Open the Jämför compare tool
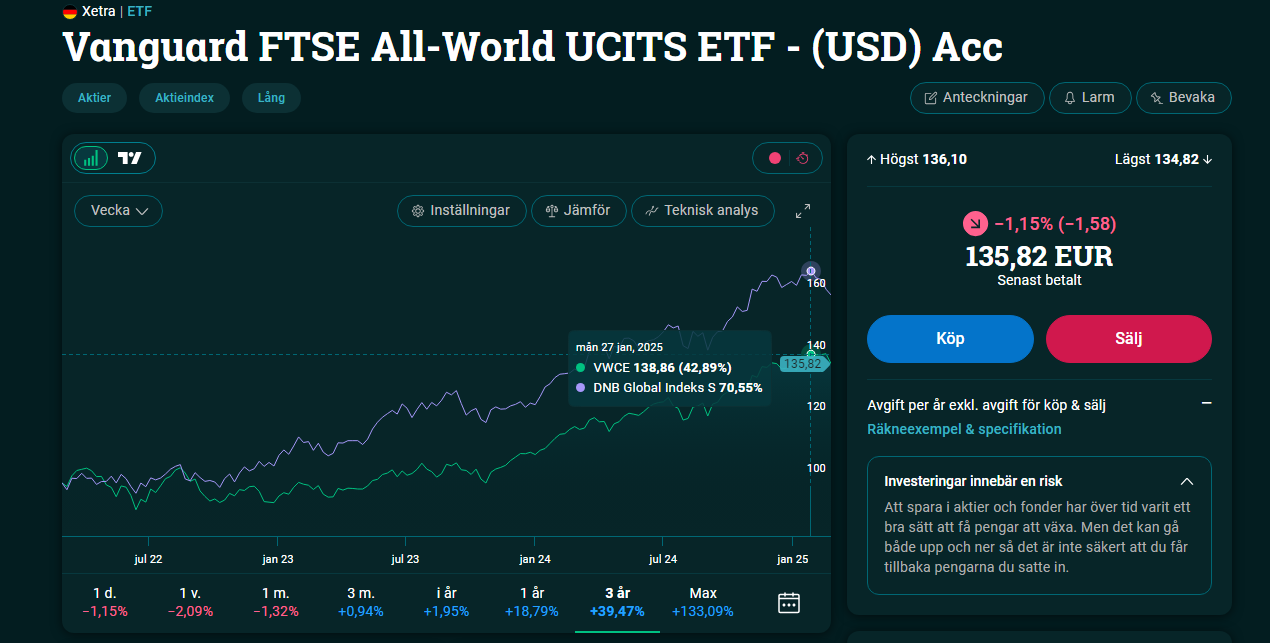 click(x=578, y=211)
